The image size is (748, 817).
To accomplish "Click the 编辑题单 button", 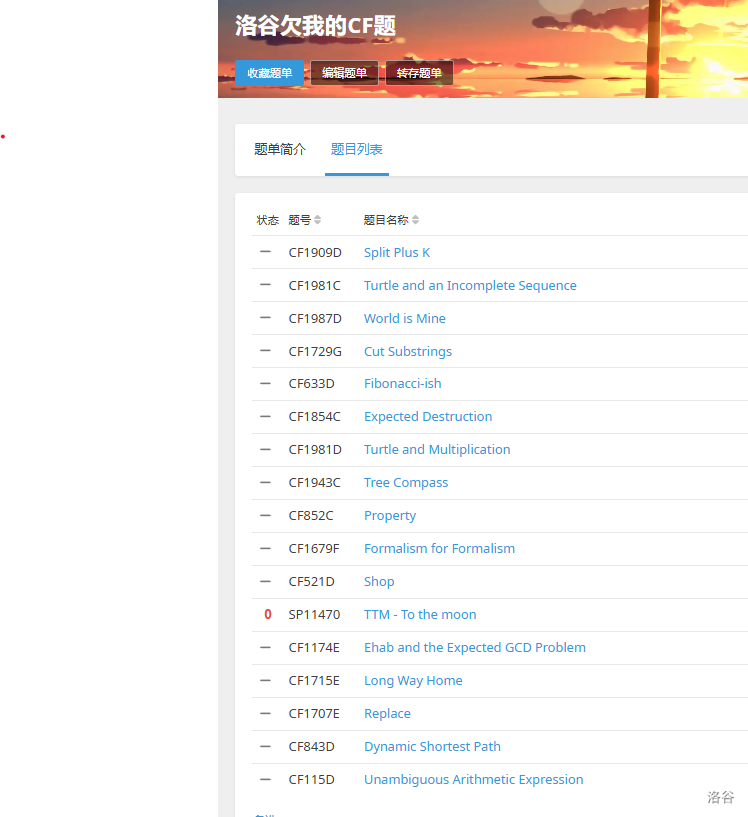I will pyautogui.click(x=344, y=73).
